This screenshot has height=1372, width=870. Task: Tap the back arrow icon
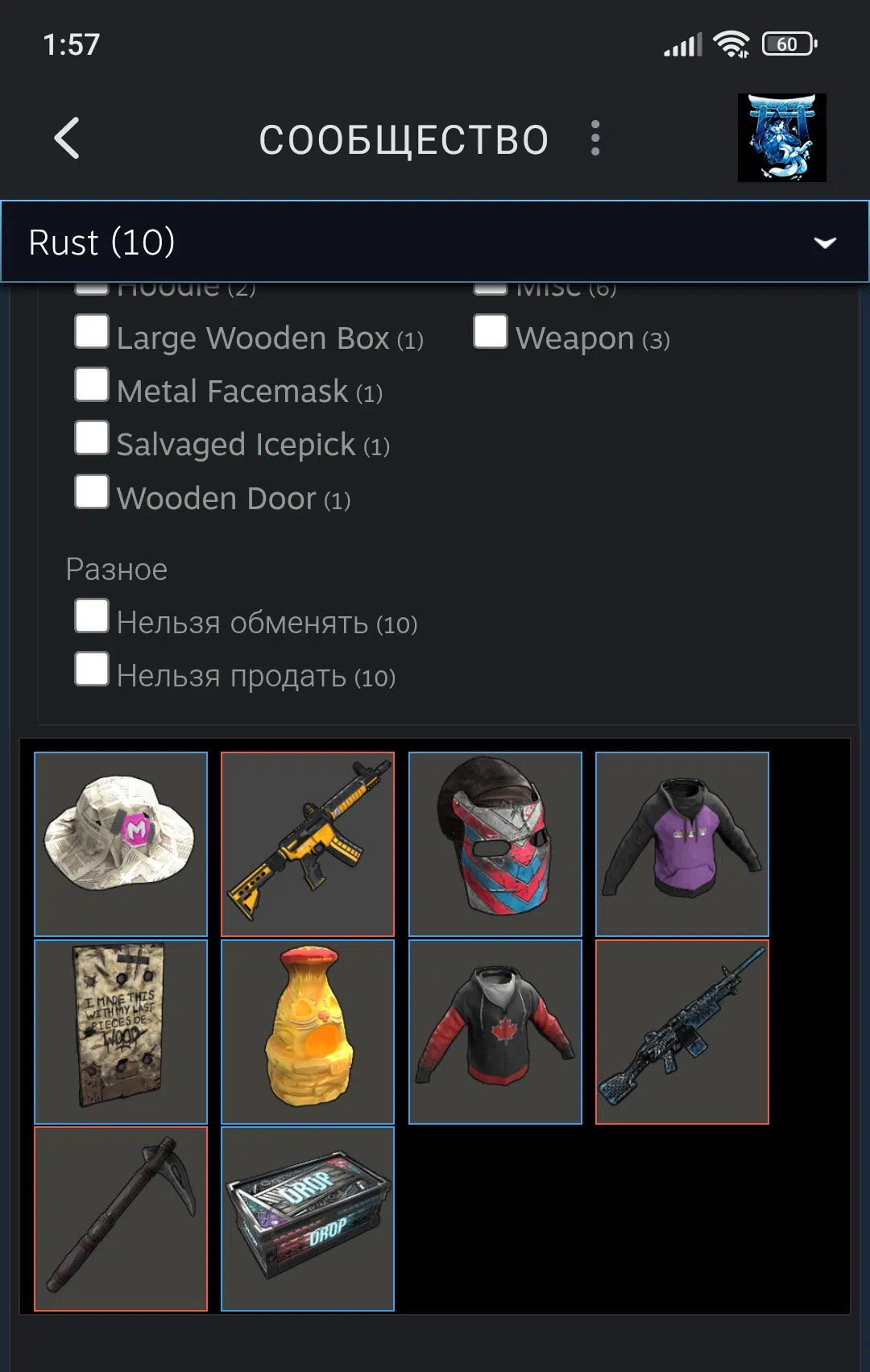pyautogui.click(x=67, y=139)
